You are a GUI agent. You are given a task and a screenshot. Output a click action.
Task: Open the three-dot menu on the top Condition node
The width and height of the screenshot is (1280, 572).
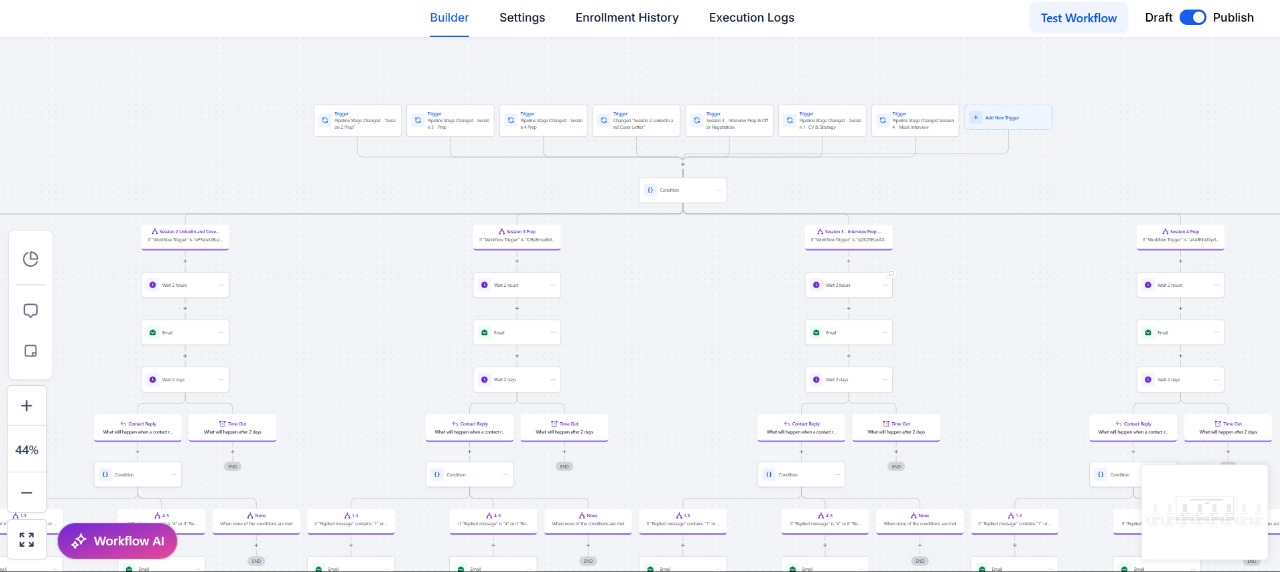[x=717, y=190]
